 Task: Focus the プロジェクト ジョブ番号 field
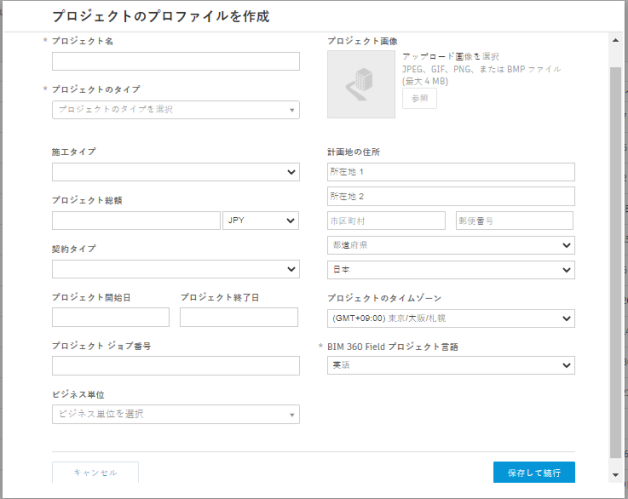pos(175,365)
